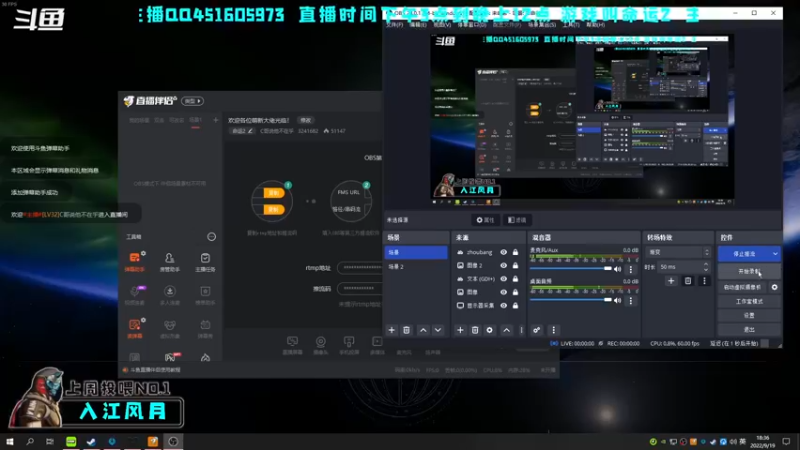Select 场景 2 in the scenes list
The height and width of the screenshot is (450, 800).
tap(416, 266)
